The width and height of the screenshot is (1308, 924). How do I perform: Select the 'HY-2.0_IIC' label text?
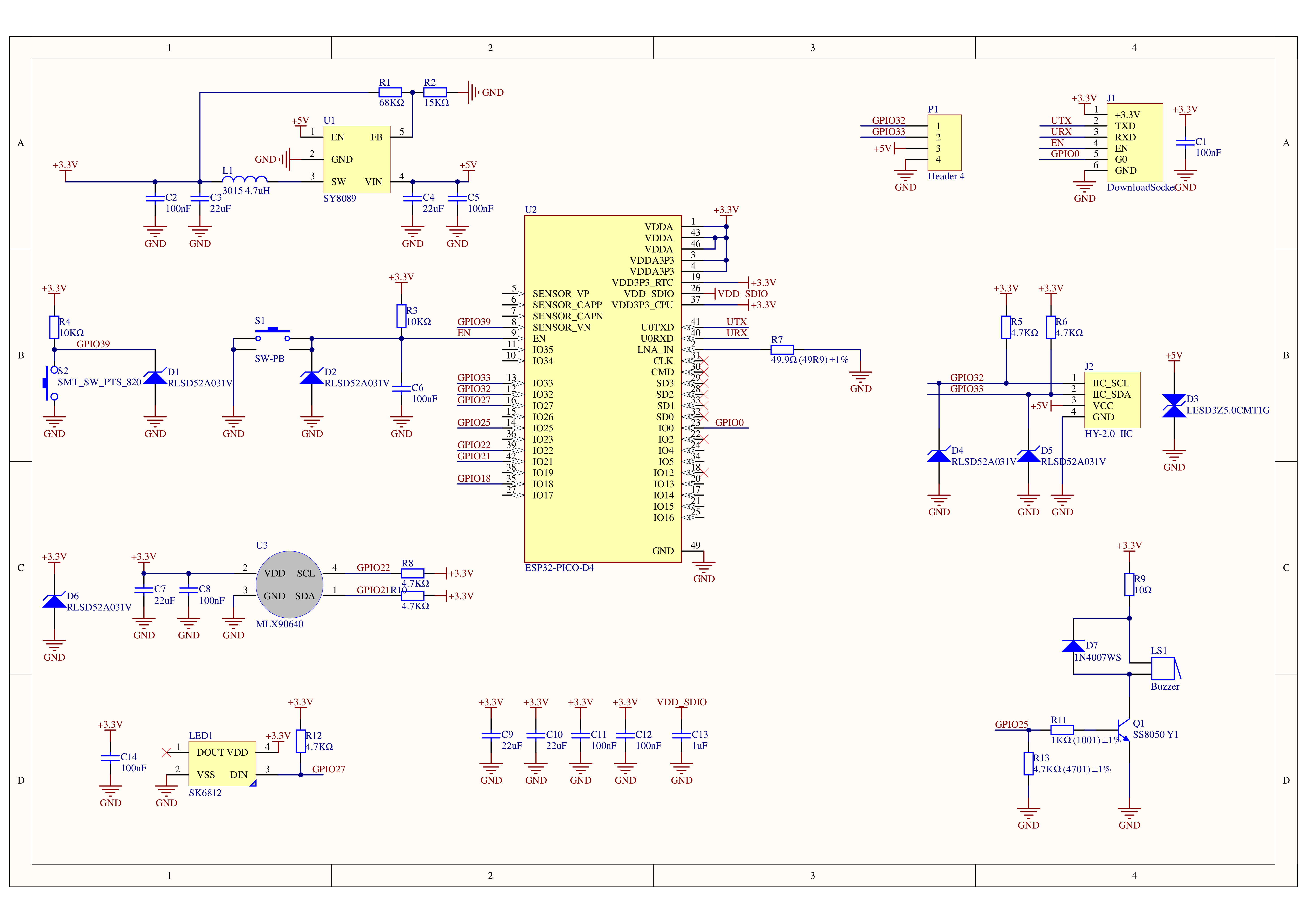click(x=1109, y=434)
